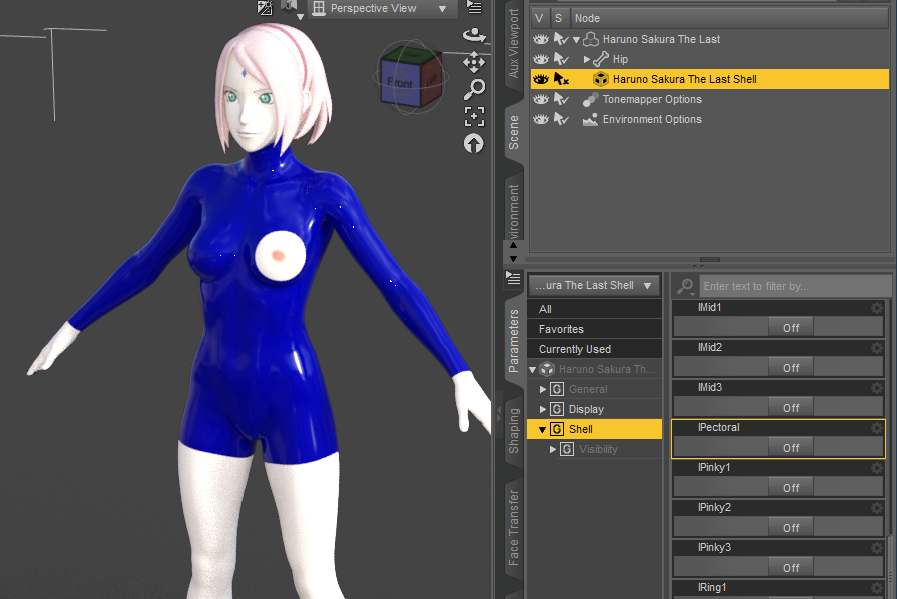This screenshot has width=897, height=599.
Task: Toggle selectable arrow for Hip node
Action: point(561,59)
